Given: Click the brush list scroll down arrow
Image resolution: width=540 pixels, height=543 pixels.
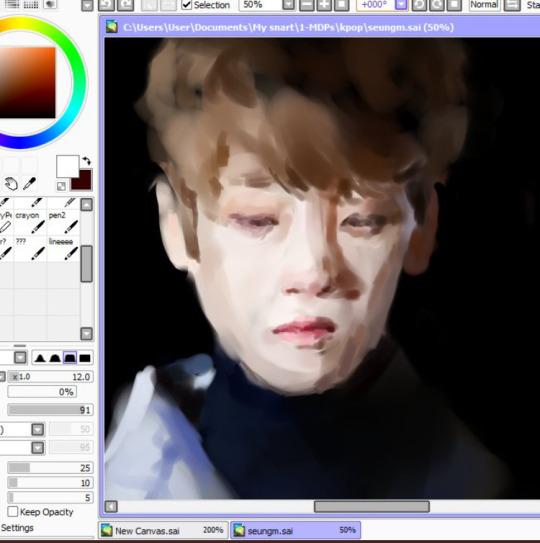Looking at the screenshot, I should [87, 334].
